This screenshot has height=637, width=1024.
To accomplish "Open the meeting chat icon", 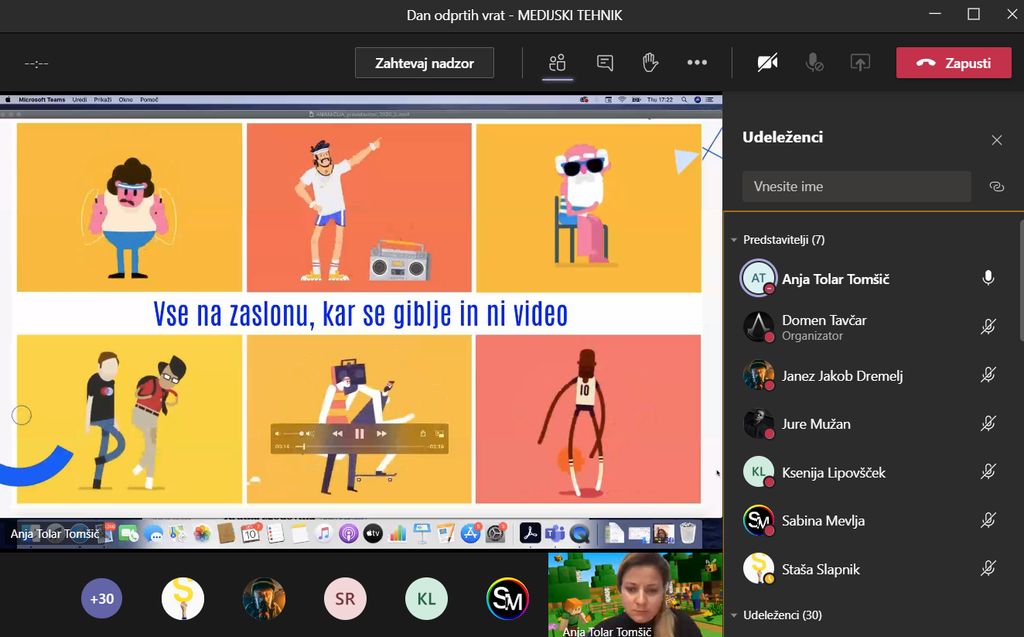I will point(605,63).
